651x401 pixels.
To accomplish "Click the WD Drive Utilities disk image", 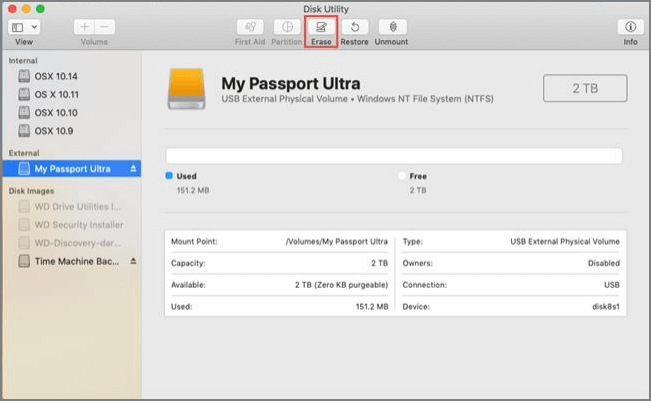I will coord(78,207).
